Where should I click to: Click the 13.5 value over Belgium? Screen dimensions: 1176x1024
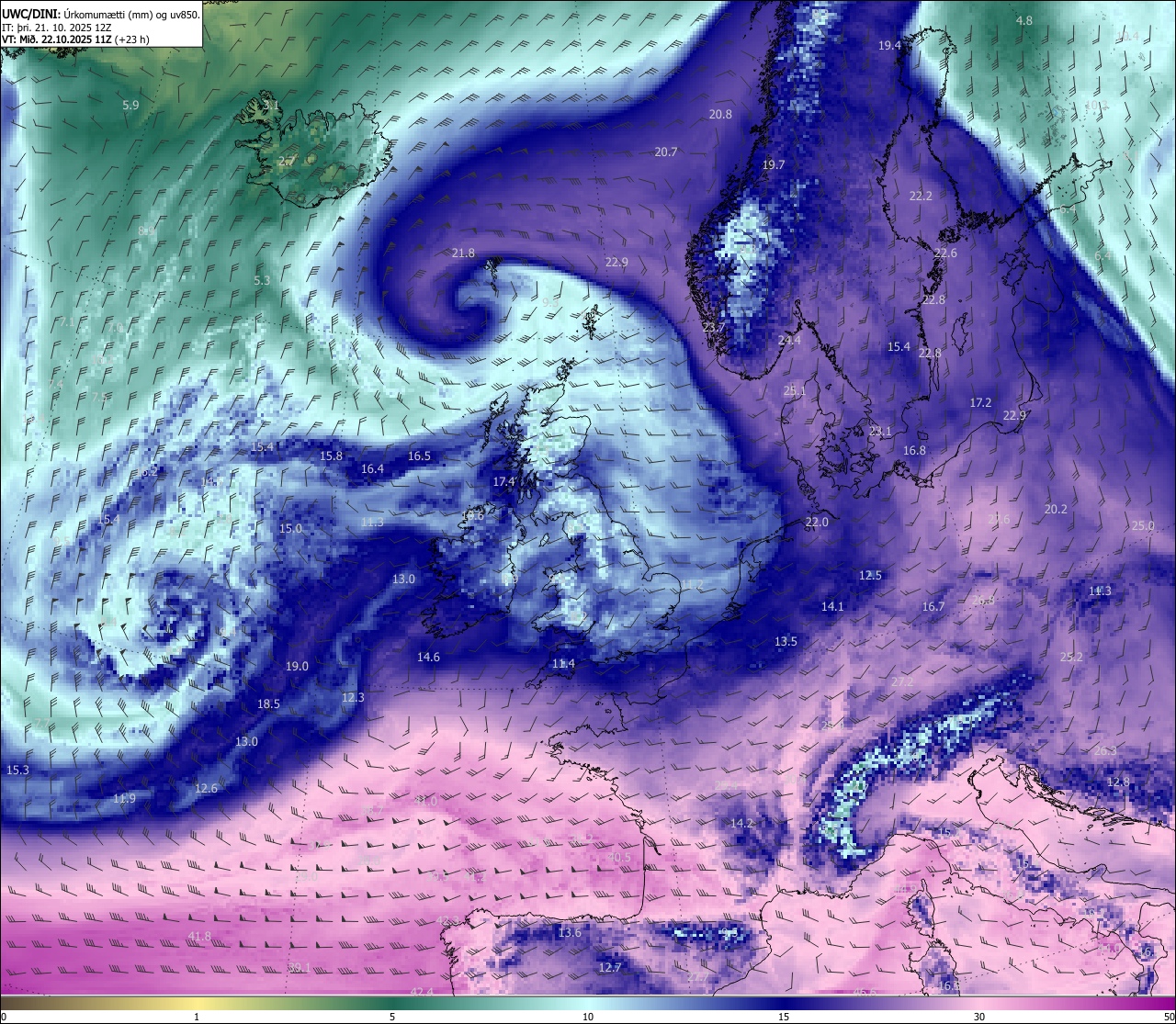coord(786,641)
